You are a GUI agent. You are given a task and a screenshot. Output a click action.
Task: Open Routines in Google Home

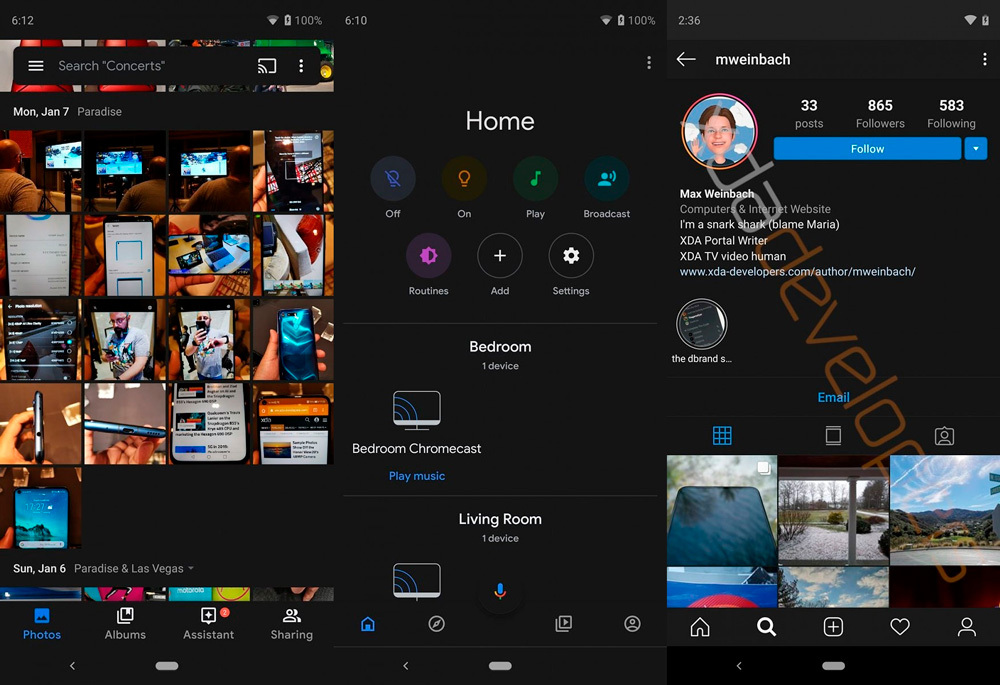pos(428,256)
